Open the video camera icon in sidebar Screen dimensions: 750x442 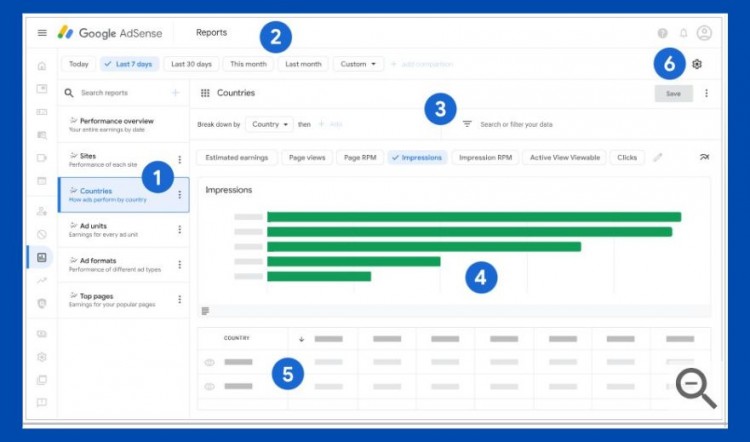[42, 158]
